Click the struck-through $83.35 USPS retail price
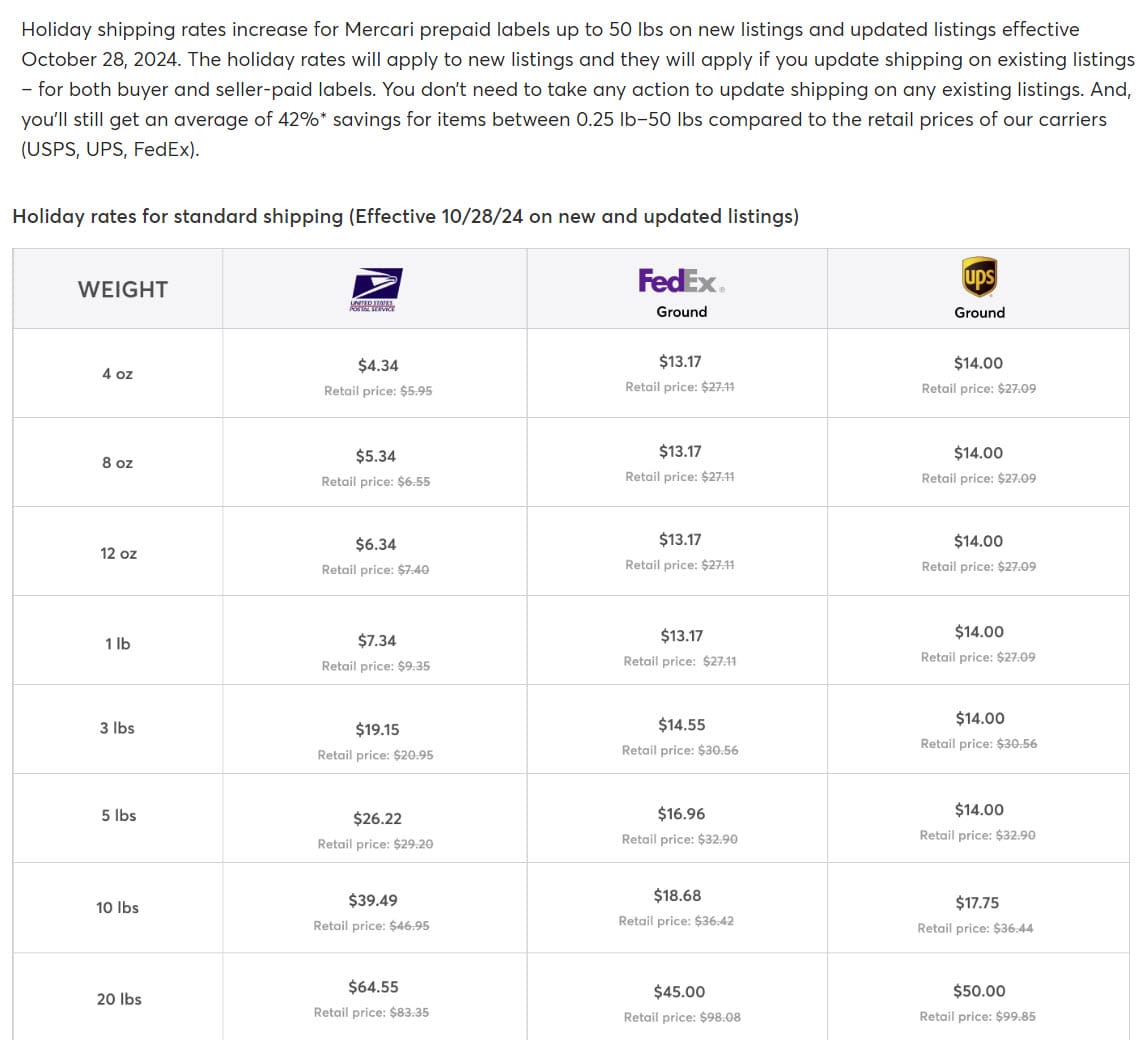Image resolution: width=1141 pixels, height=1040 pixels. coord(409,1012)
